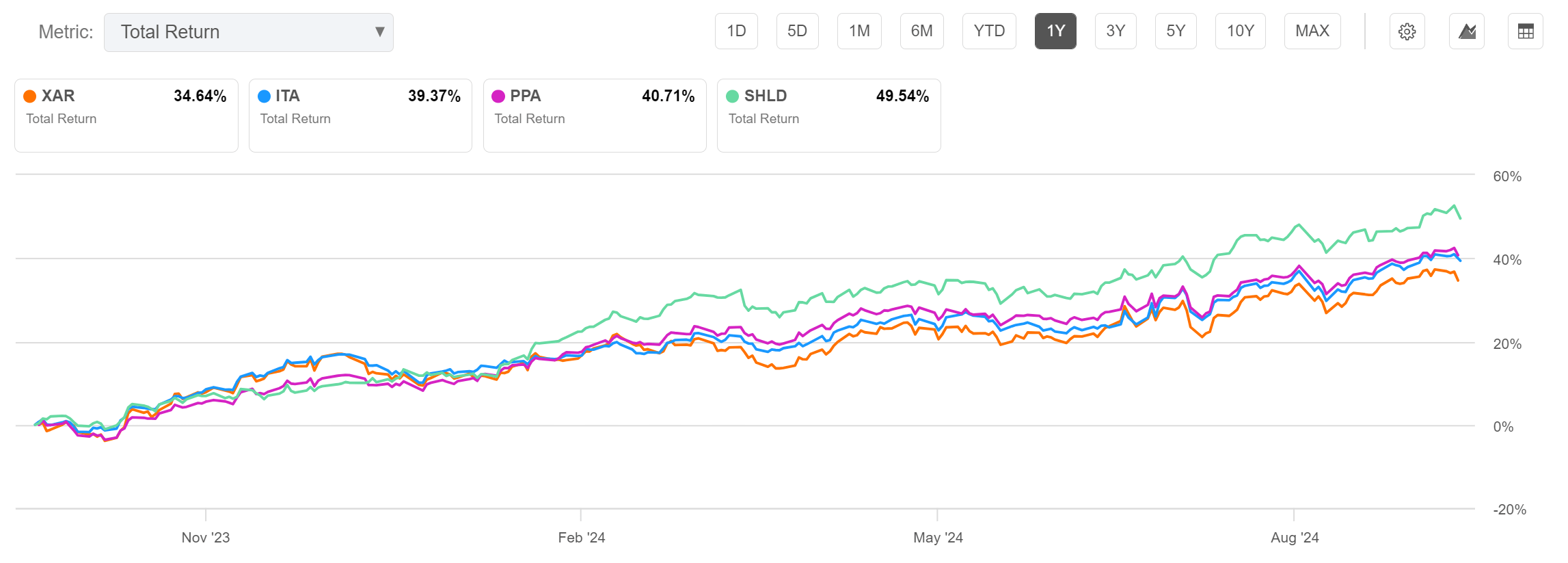Open the data table view icon
This screenshot has height=563, width=1568.
coord(1525,31)
